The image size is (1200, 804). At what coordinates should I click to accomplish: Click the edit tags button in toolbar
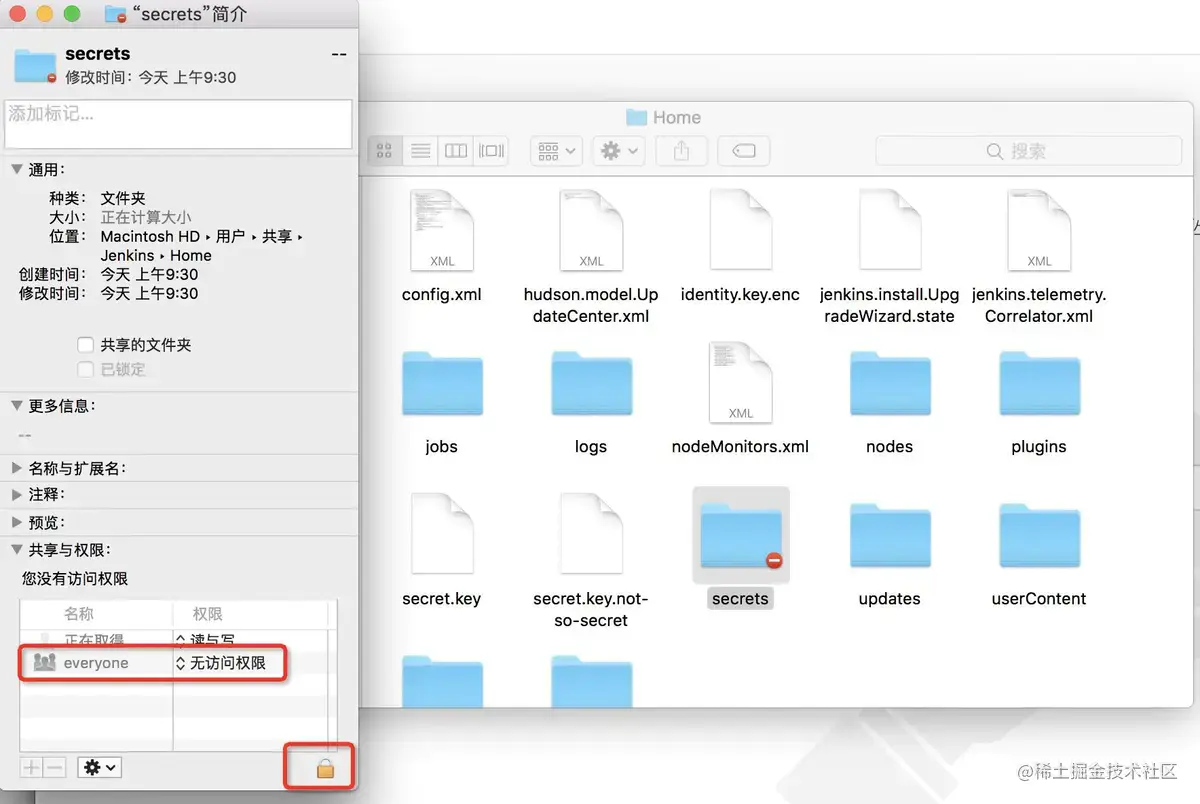point(743,151)
